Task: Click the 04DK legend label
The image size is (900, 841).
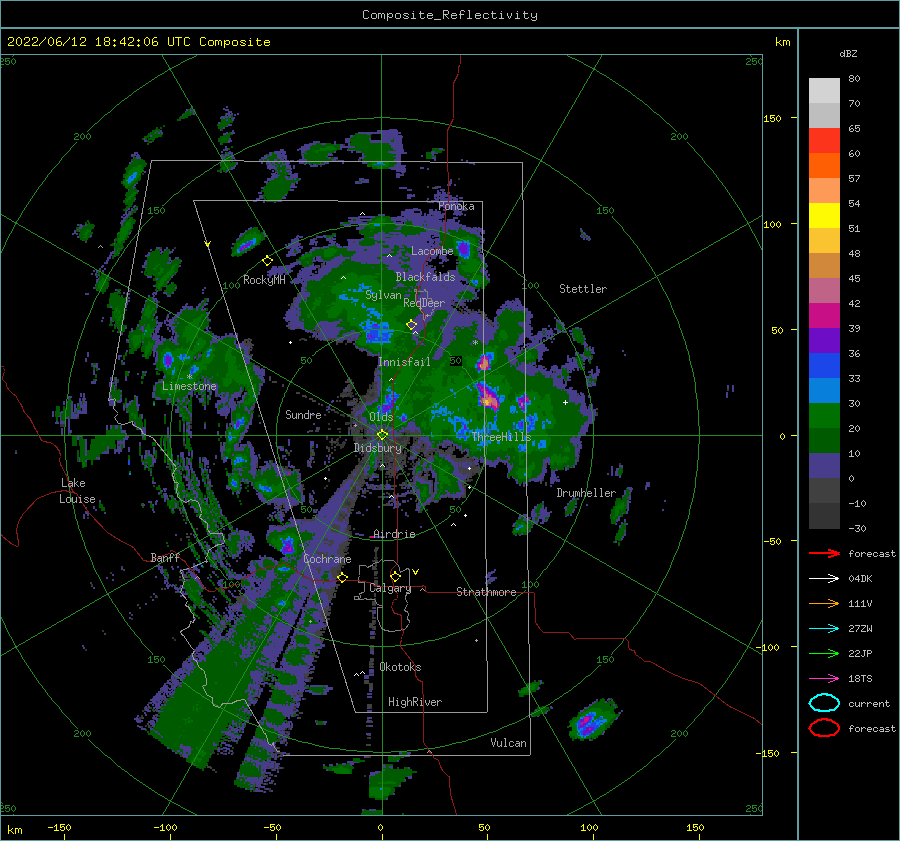Action: click(x=860, y=579)
